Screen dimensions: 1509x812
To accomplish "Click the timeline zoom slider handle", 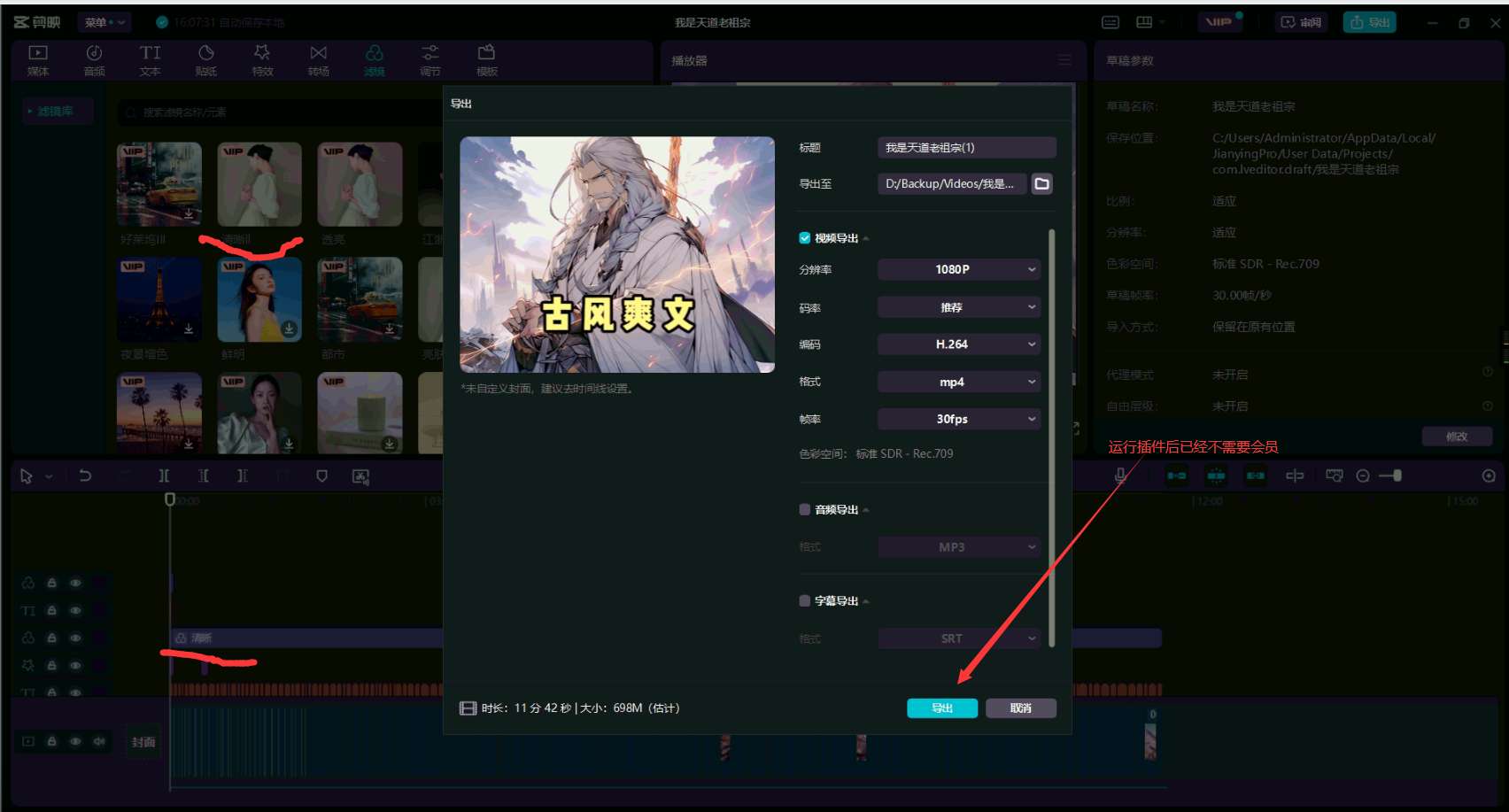I will tap(1397, 476).
